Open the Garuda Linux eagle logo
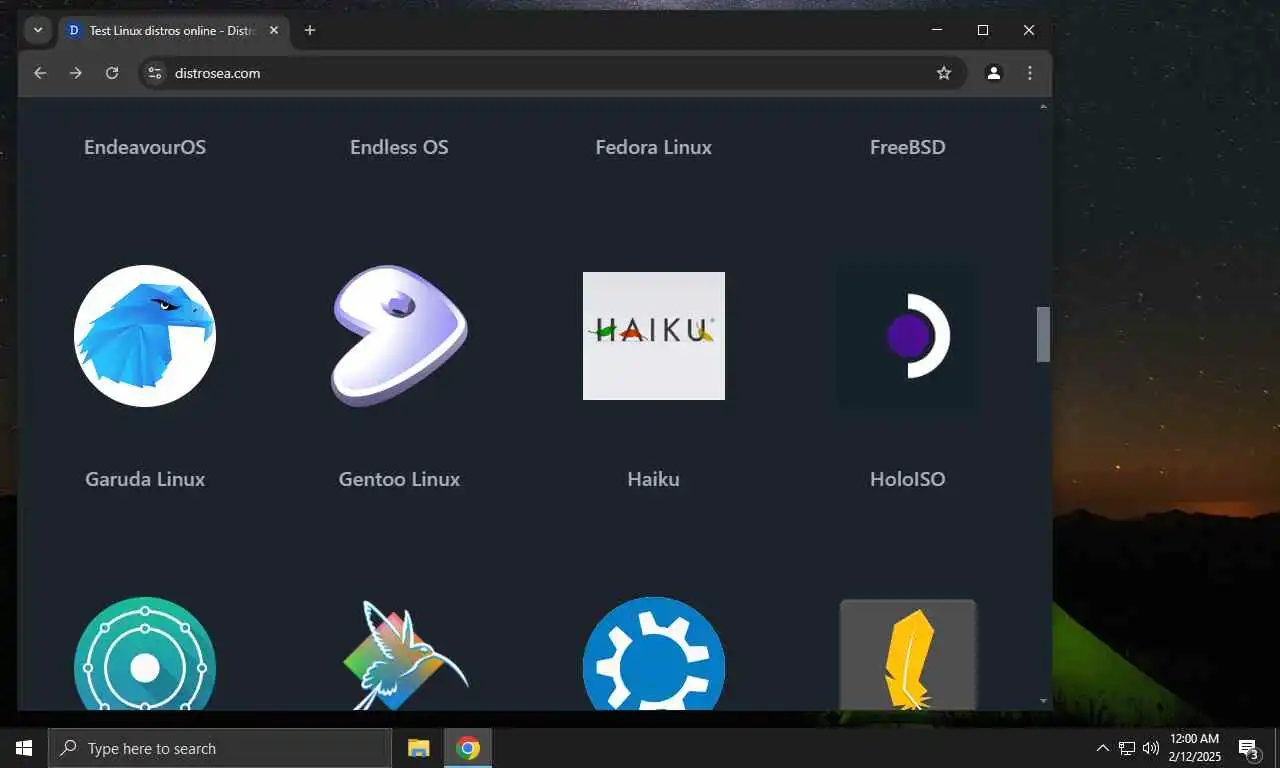Screen dimensions: 1280x768 pos(145,336)
